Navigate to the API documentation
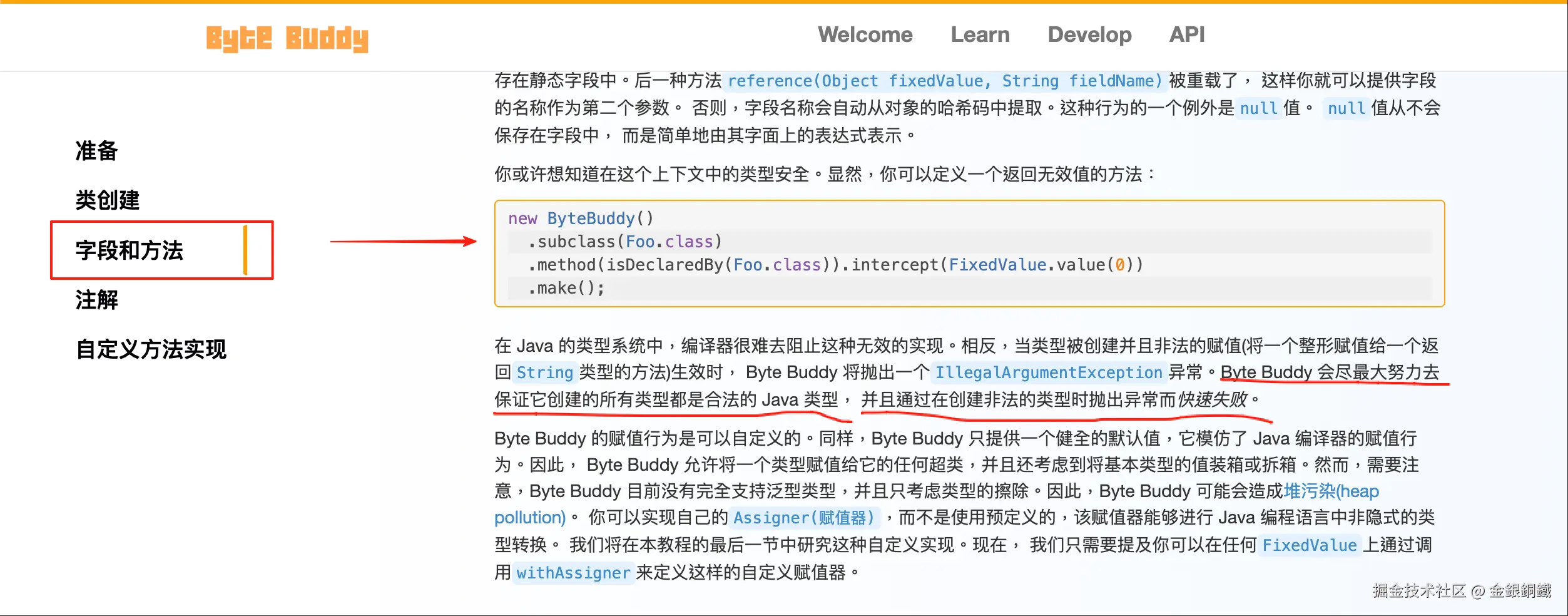 point(1186,34)
